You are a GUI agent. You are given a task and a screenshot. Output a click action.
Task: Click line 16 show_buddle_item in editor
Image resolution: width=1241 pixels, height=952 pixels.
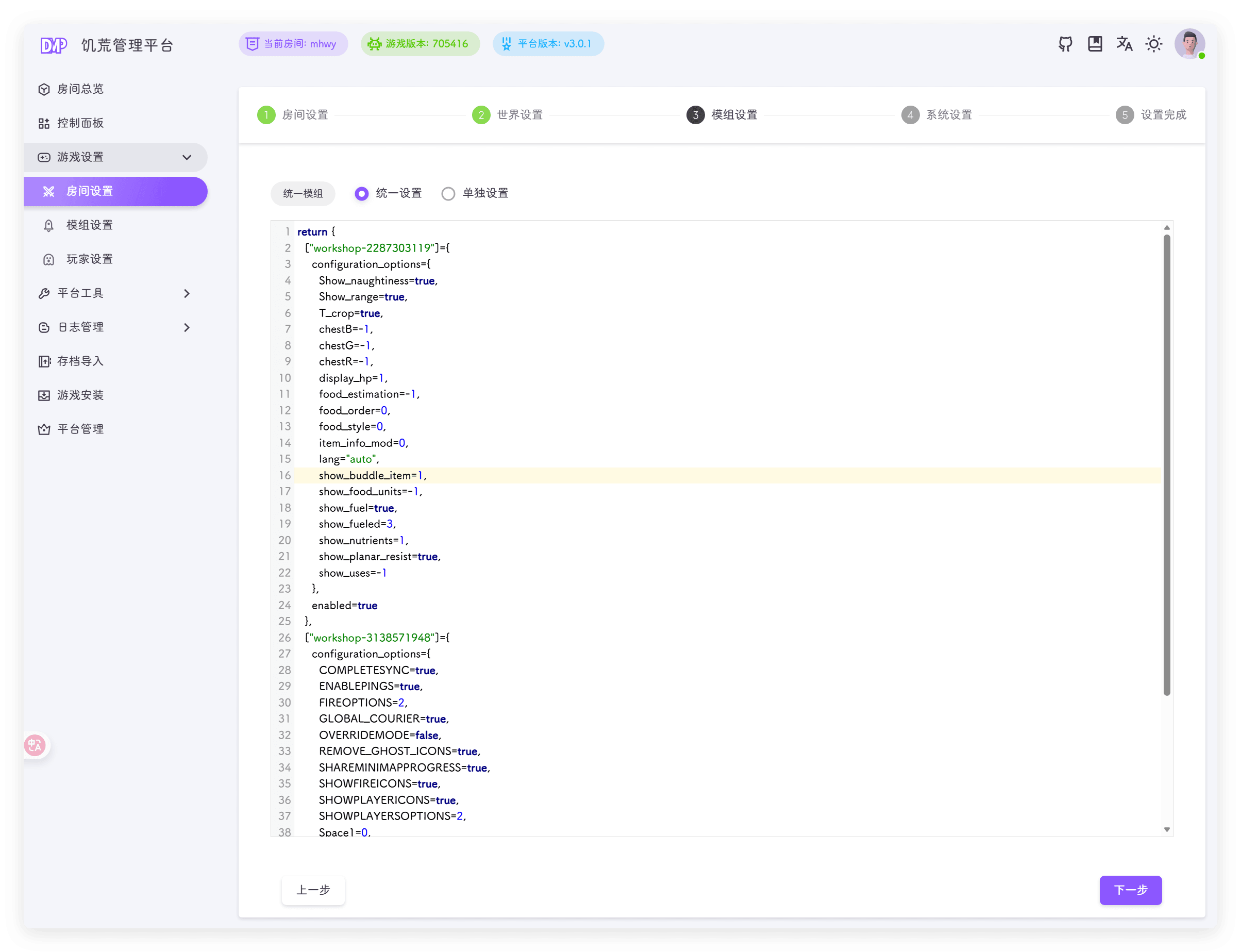[372, 475]
